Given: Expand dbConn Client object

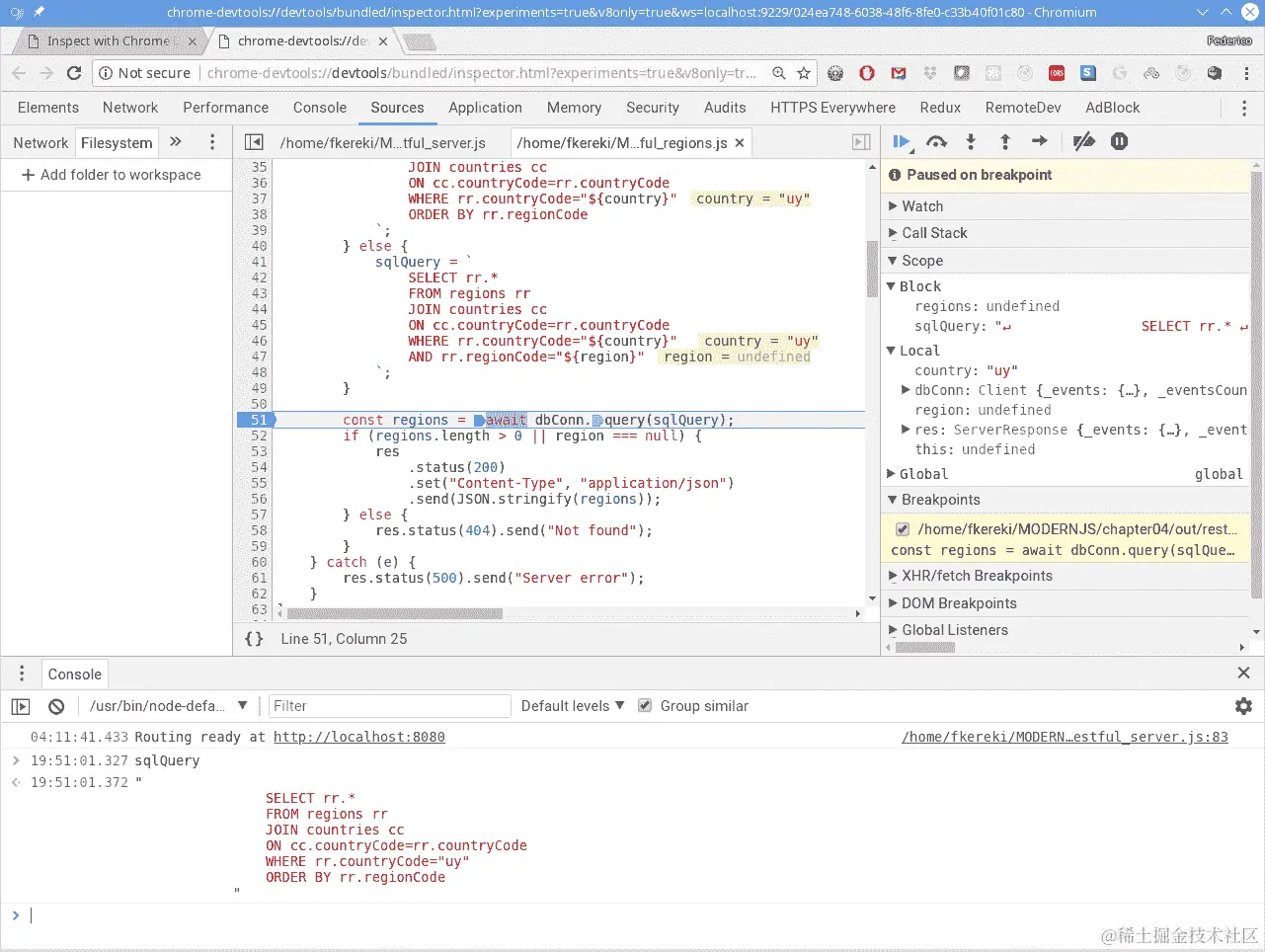Looking at the screenshot, I should 906,390.
